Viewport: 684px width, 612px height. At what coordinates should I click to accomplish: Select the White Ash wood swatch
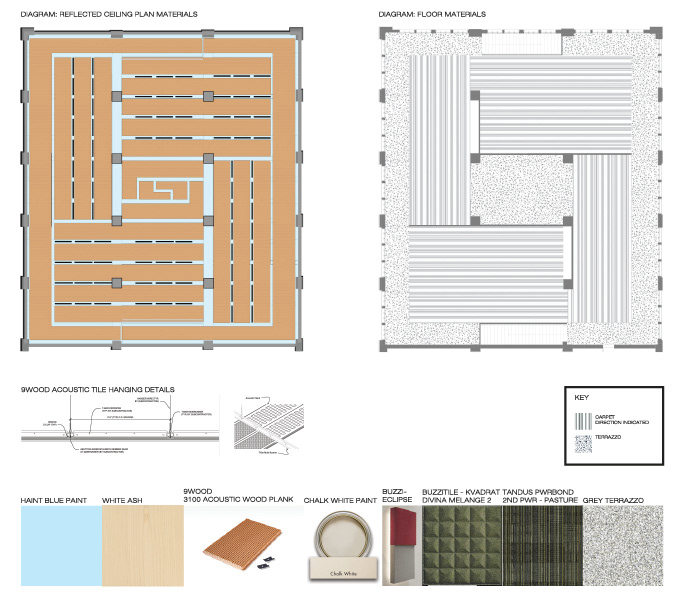141,546
